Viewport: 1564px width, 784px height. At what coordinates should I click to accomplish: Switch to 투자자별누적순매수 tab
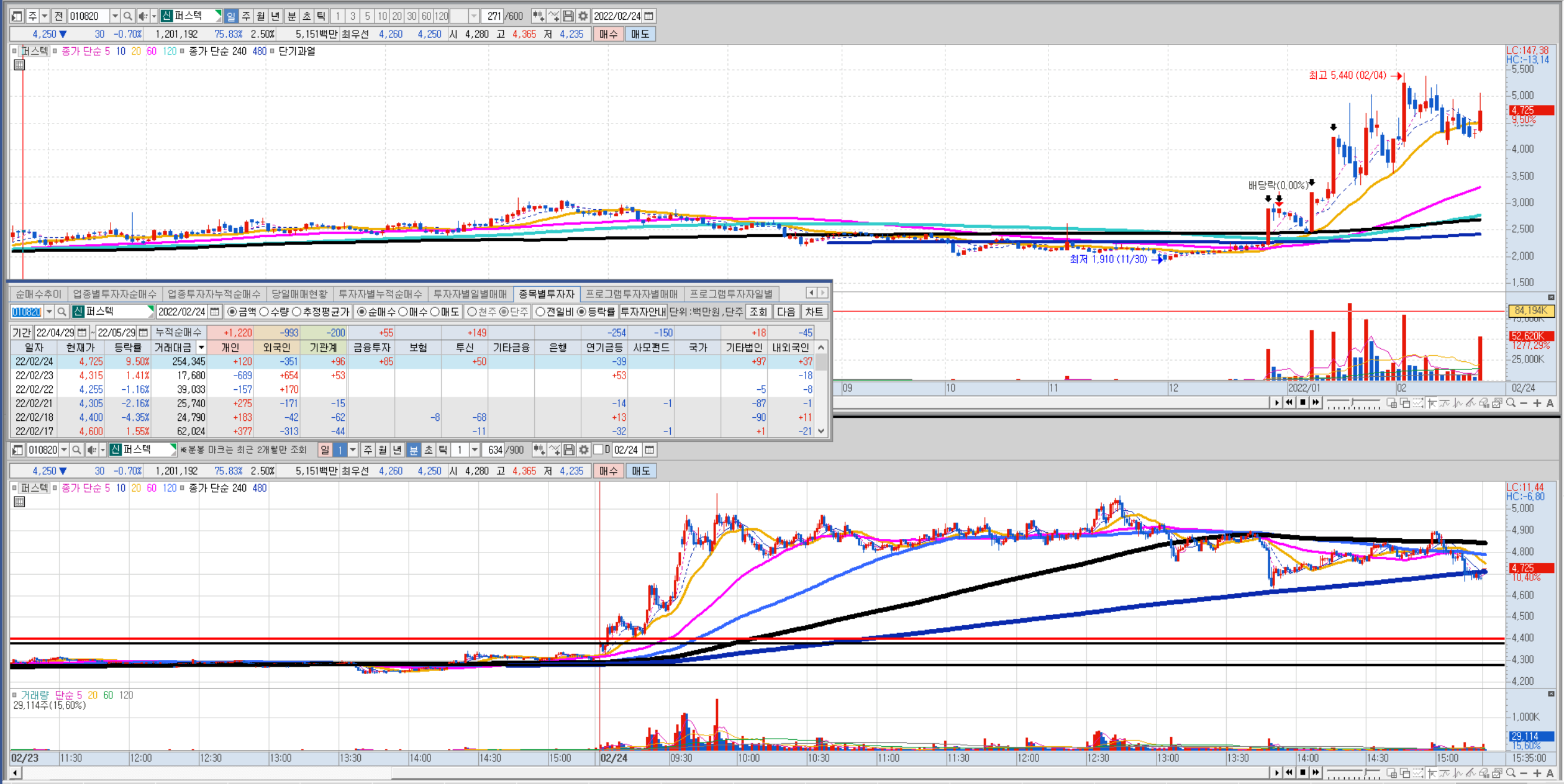pos(380,294)
